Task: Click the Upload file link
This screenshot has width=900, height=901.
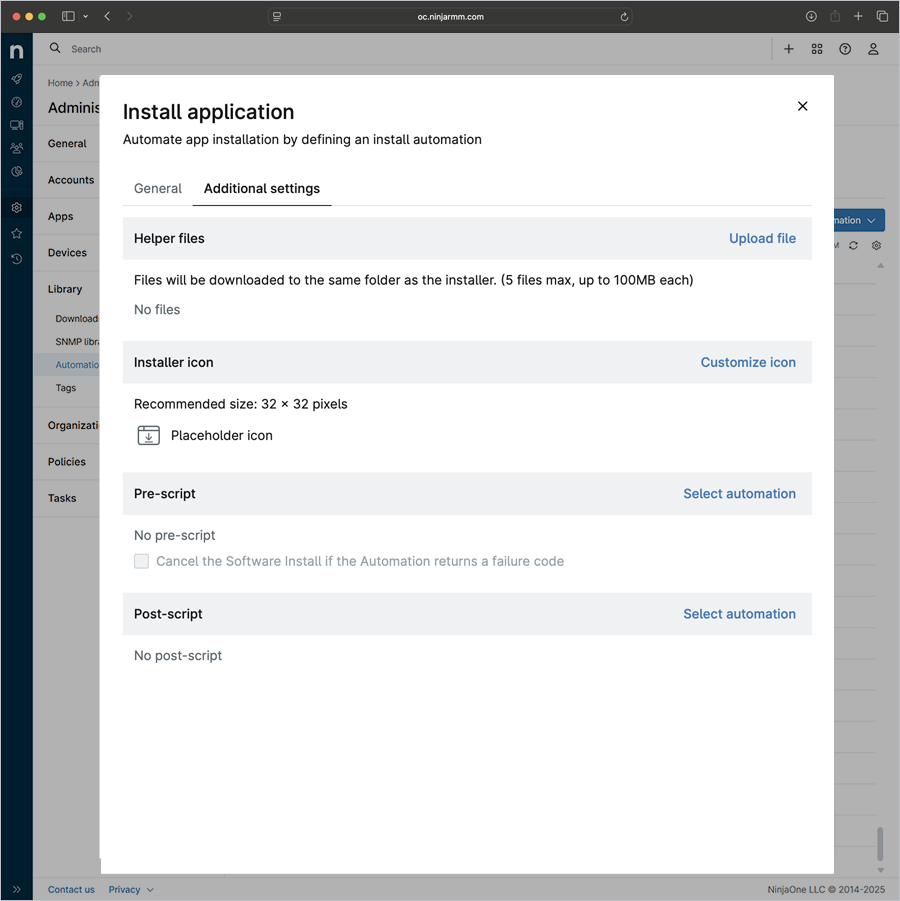Action: (x=762, y=238)
